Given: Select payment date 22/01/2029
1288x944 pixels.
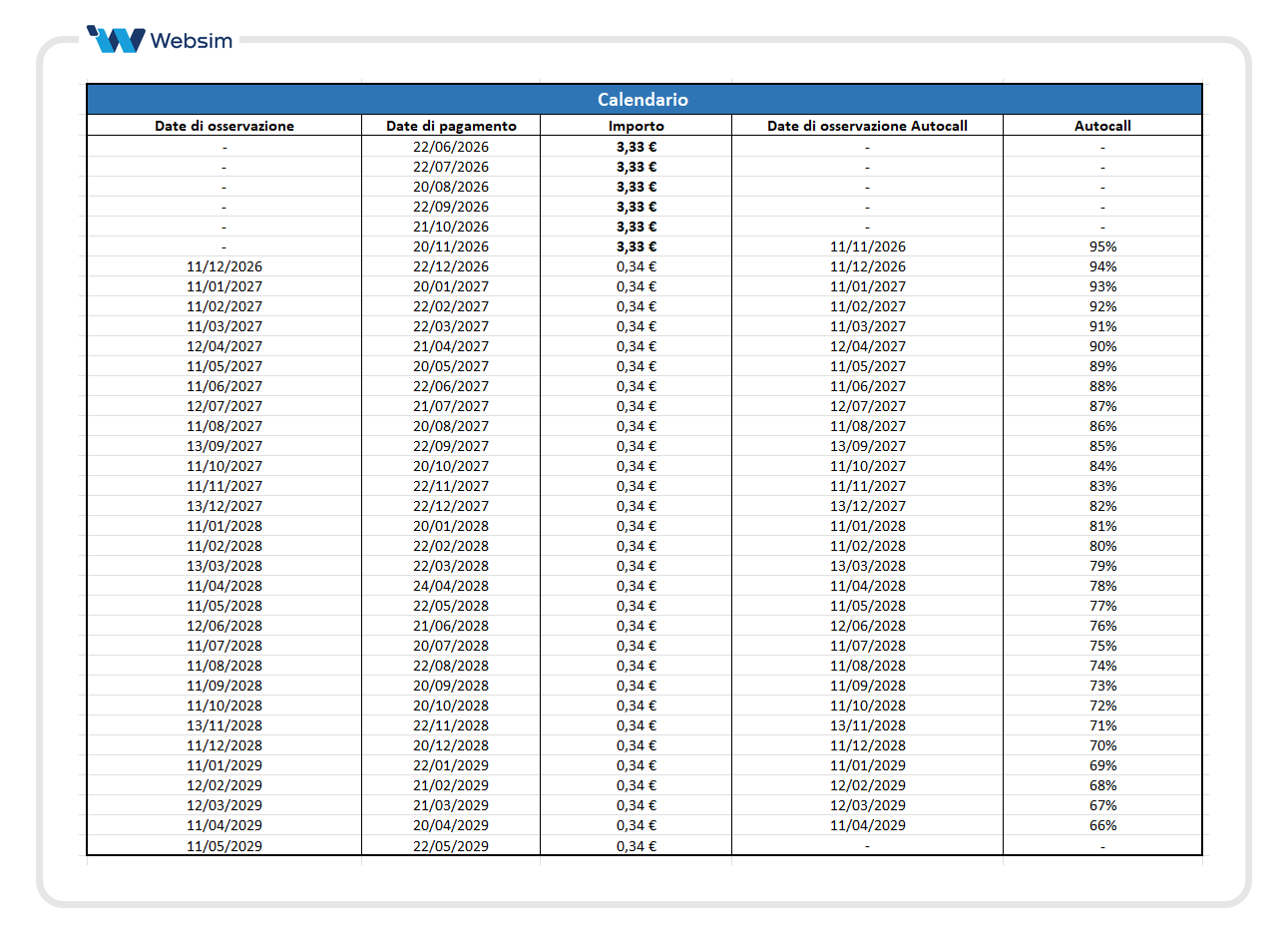Looking at the screenshot, I should [451, 765].
